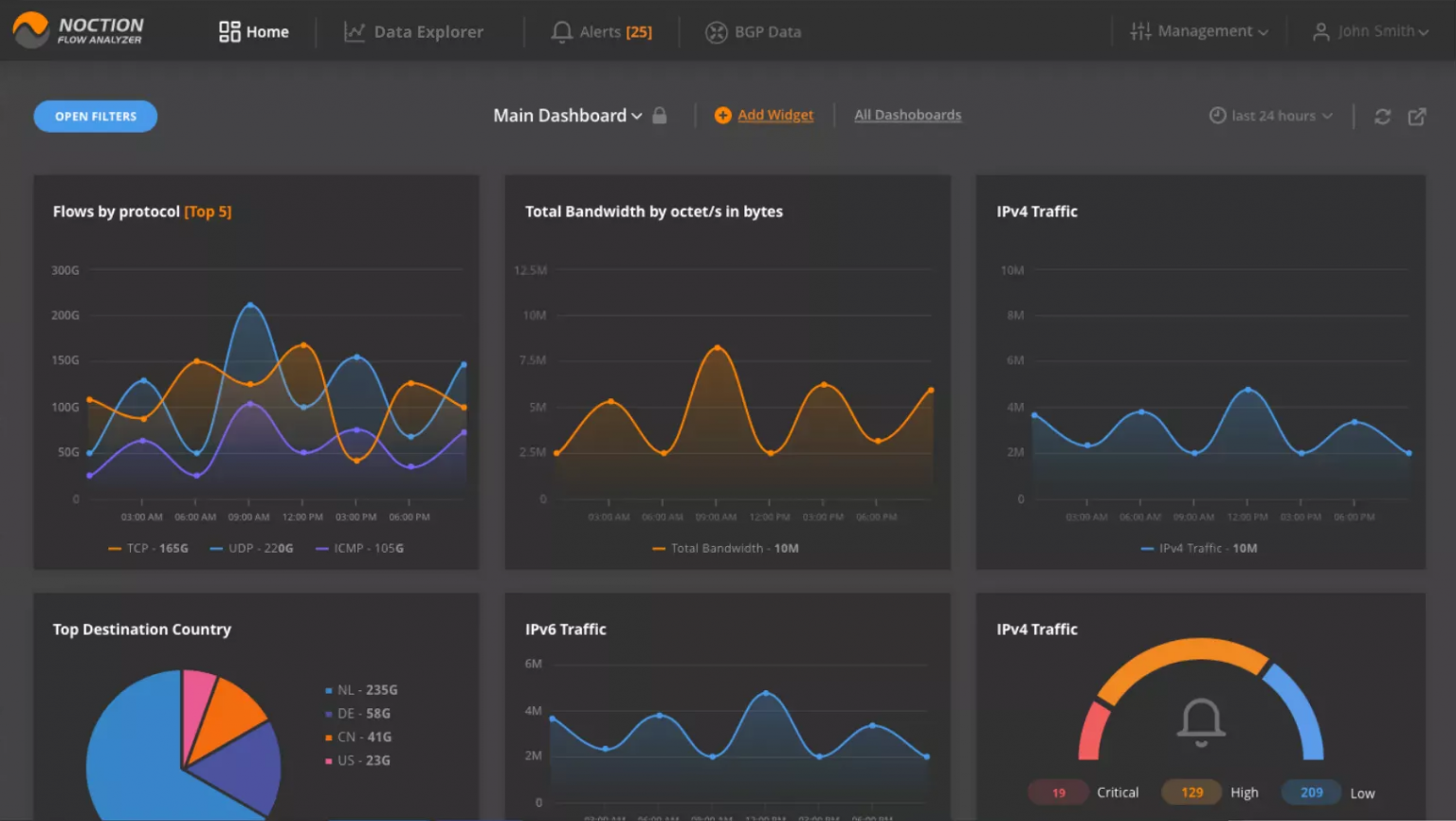Open BGP Data using its globe icon

click(717, 30)
